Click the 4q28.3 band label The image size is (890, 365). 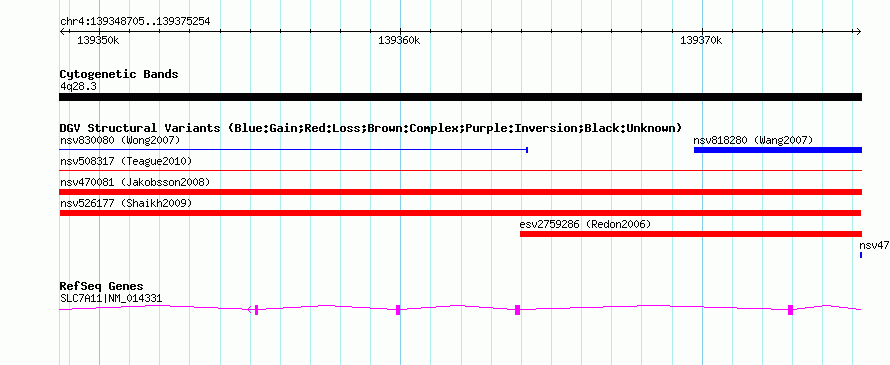[x=78, y=86]
